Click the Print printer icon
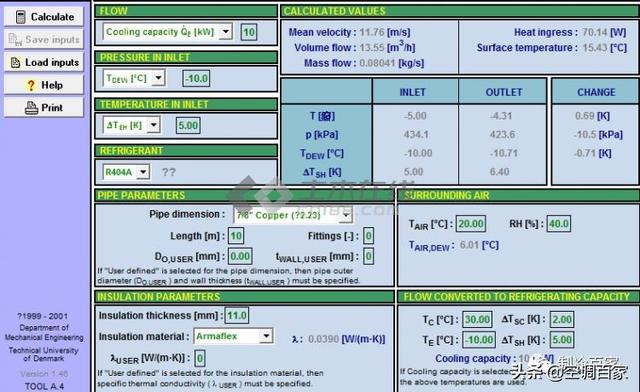640x392 pixels. [x=31, y=108]
